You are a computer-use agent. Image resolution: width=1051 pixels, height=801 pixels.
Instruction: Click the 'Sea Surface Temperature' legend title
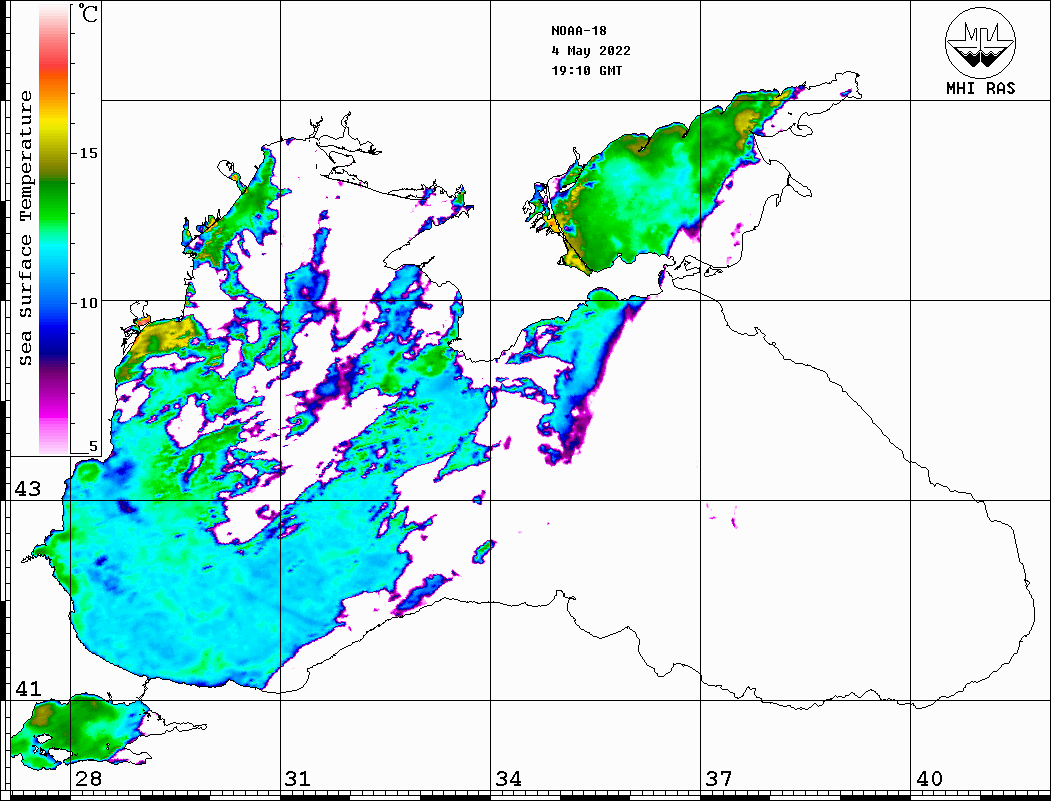[26, 229]
